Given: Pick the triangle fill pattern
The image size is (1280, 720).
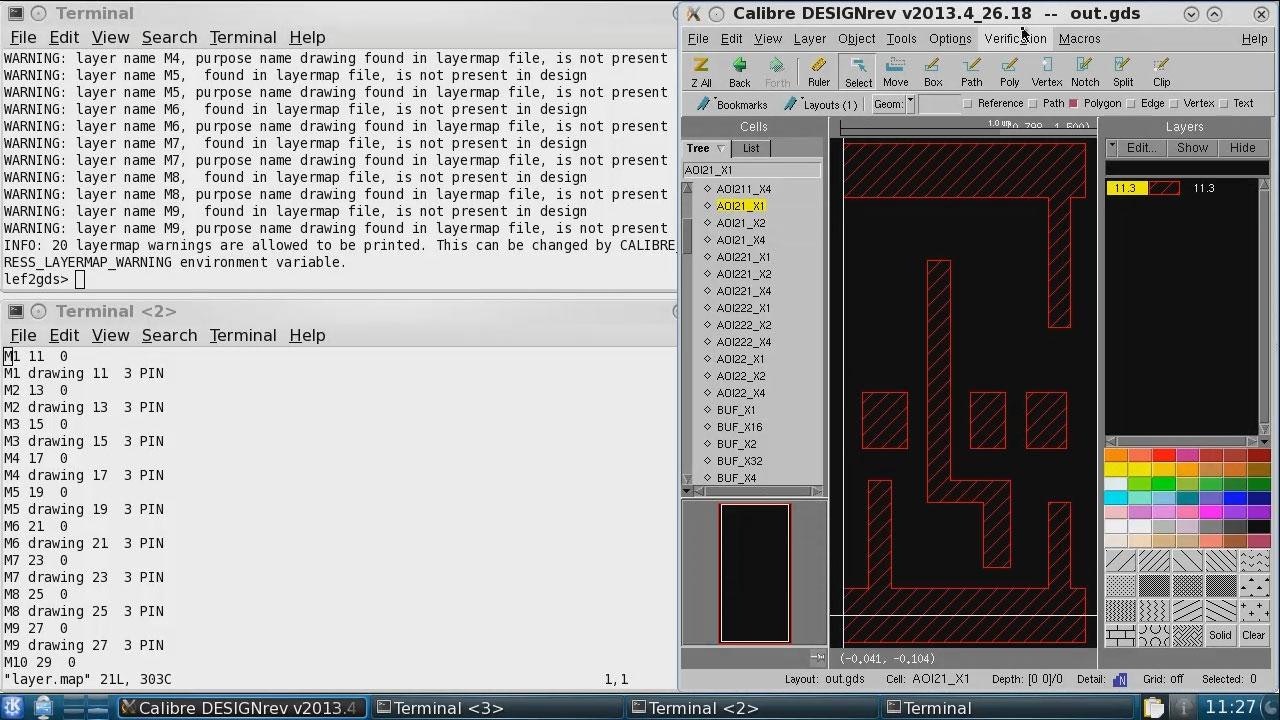Looking at the screenshot, I should click(x=1255, y=586).
